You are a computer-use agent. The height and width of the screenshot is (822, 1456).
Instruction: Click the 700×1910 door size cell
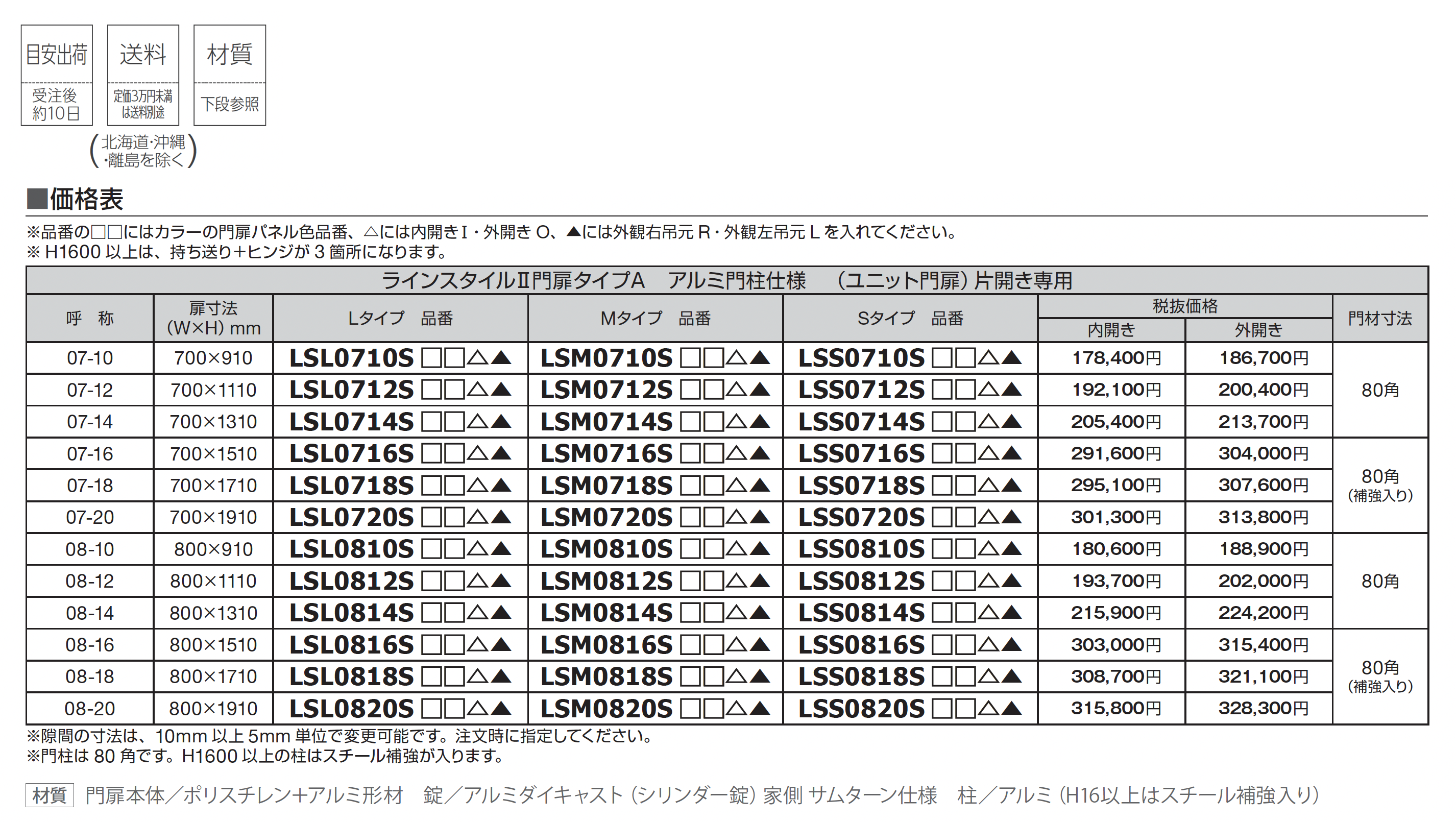pos(213,517)
